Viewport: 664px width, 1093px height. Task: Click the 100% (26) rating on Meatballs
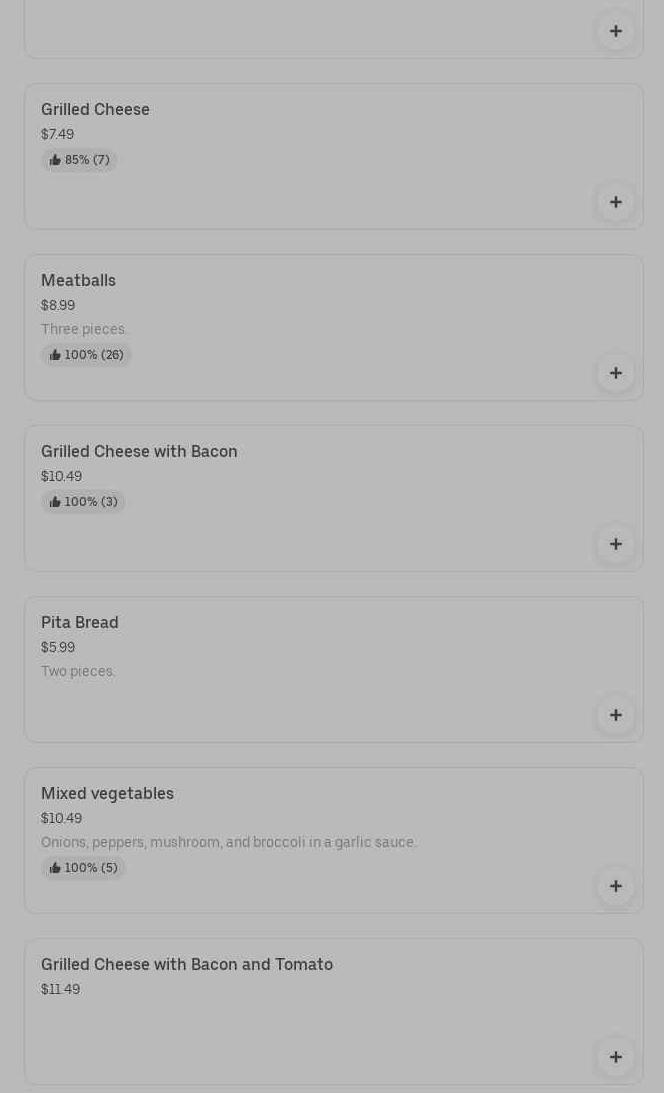[87, 355]
